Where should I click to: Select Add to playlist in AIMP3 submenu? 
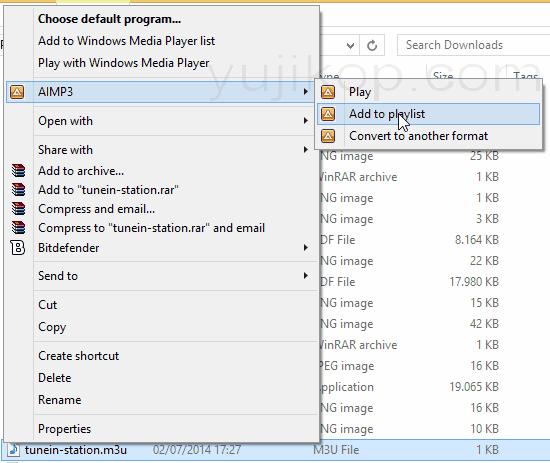pos(428,114)
